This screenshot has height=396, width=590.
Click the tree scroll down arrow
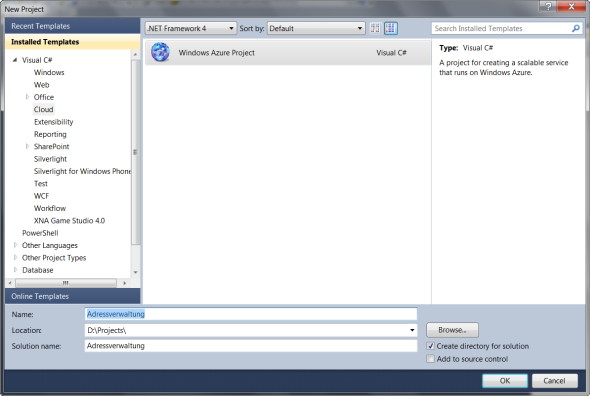[x=135, y=272]
